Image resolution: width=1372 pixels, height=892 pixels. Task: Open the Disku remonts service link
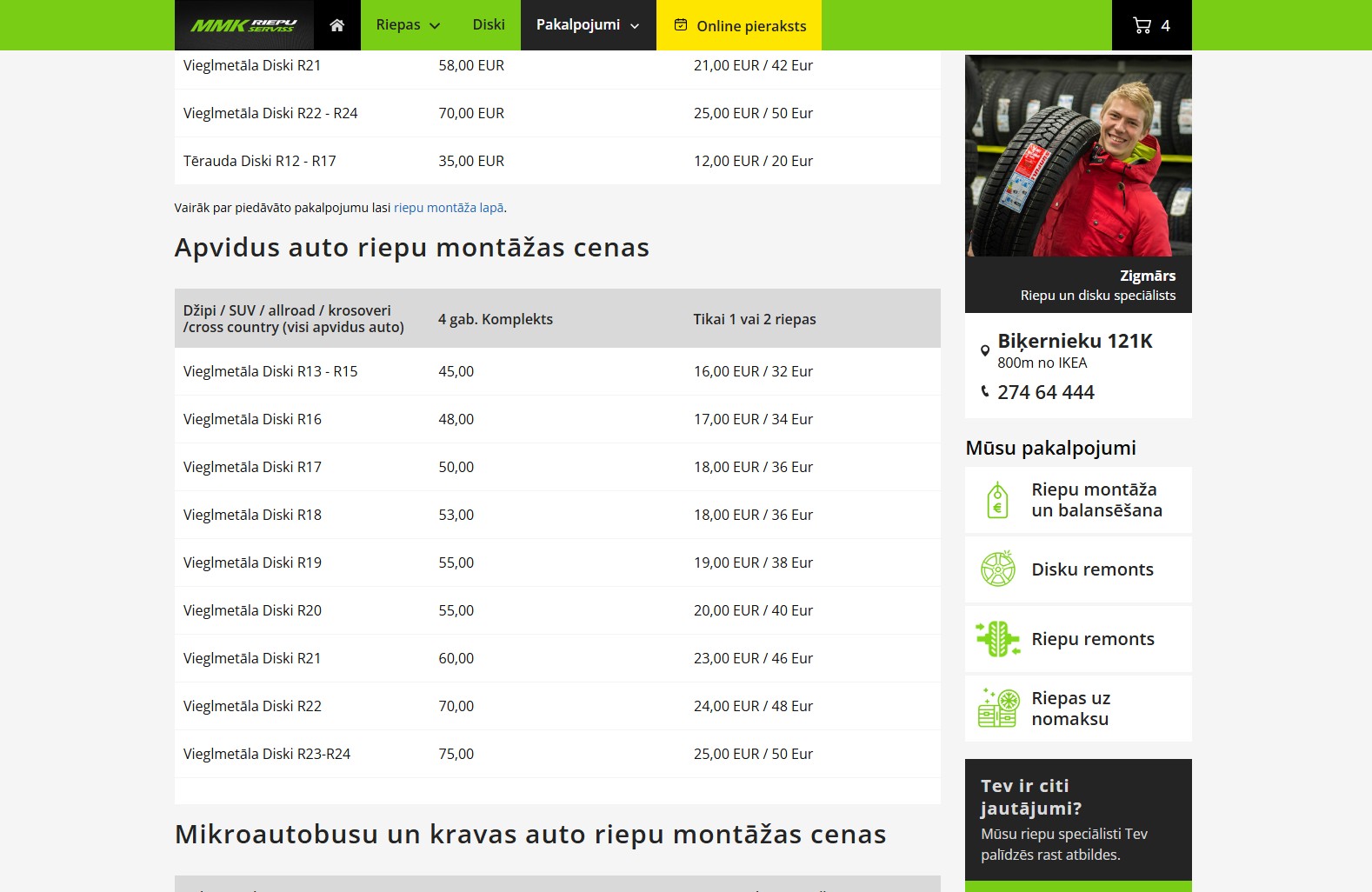(1092, 569)
